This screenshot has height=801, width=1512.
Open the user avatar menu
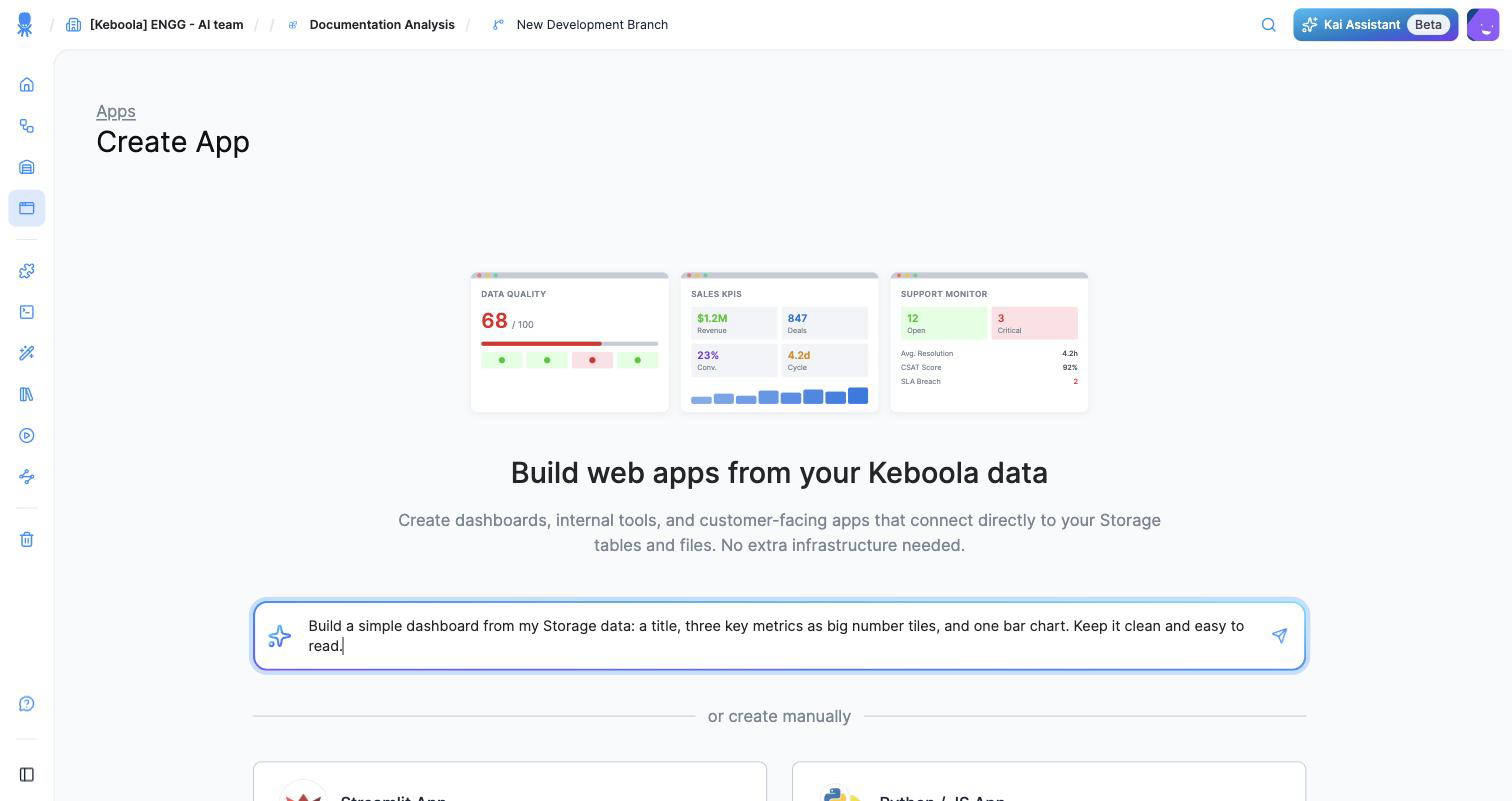[1483, 25]
